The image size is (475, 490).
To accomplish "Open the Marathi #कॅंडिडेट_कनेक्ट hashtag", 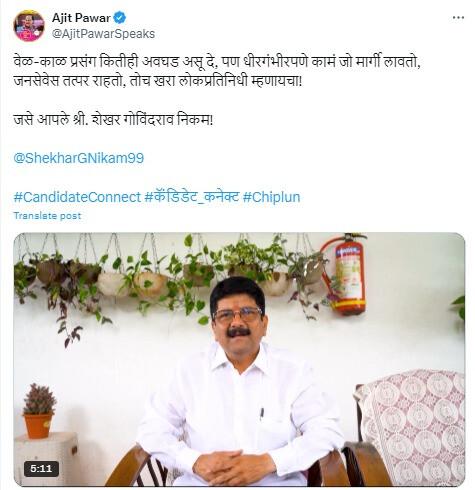I will point(192,197).
